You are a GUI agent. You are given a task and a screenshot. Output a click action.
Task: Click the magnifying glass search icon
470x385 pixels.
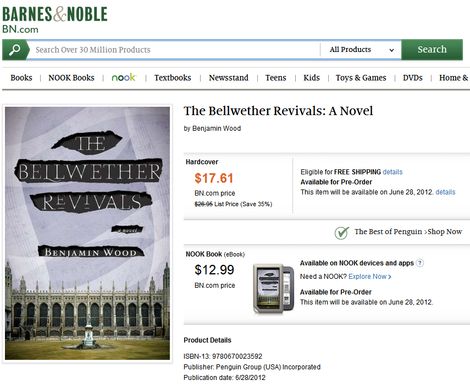(x=14, y=50)
